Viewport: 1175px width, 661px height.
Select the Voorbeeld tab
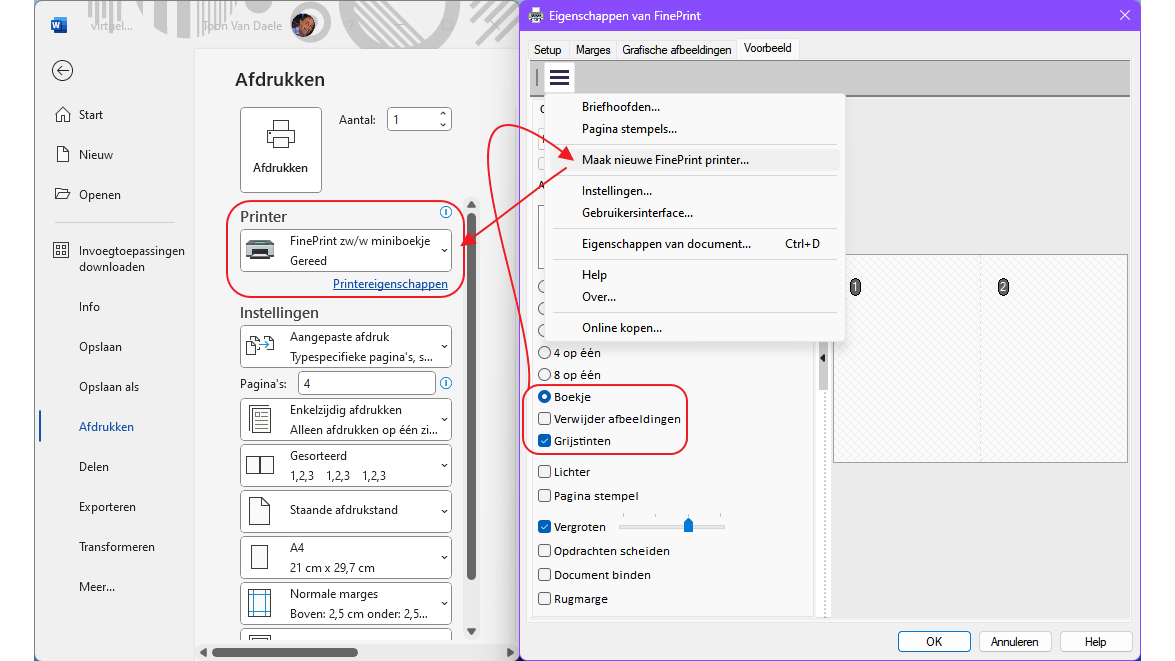pyautogui.click(x=767, y=48)
